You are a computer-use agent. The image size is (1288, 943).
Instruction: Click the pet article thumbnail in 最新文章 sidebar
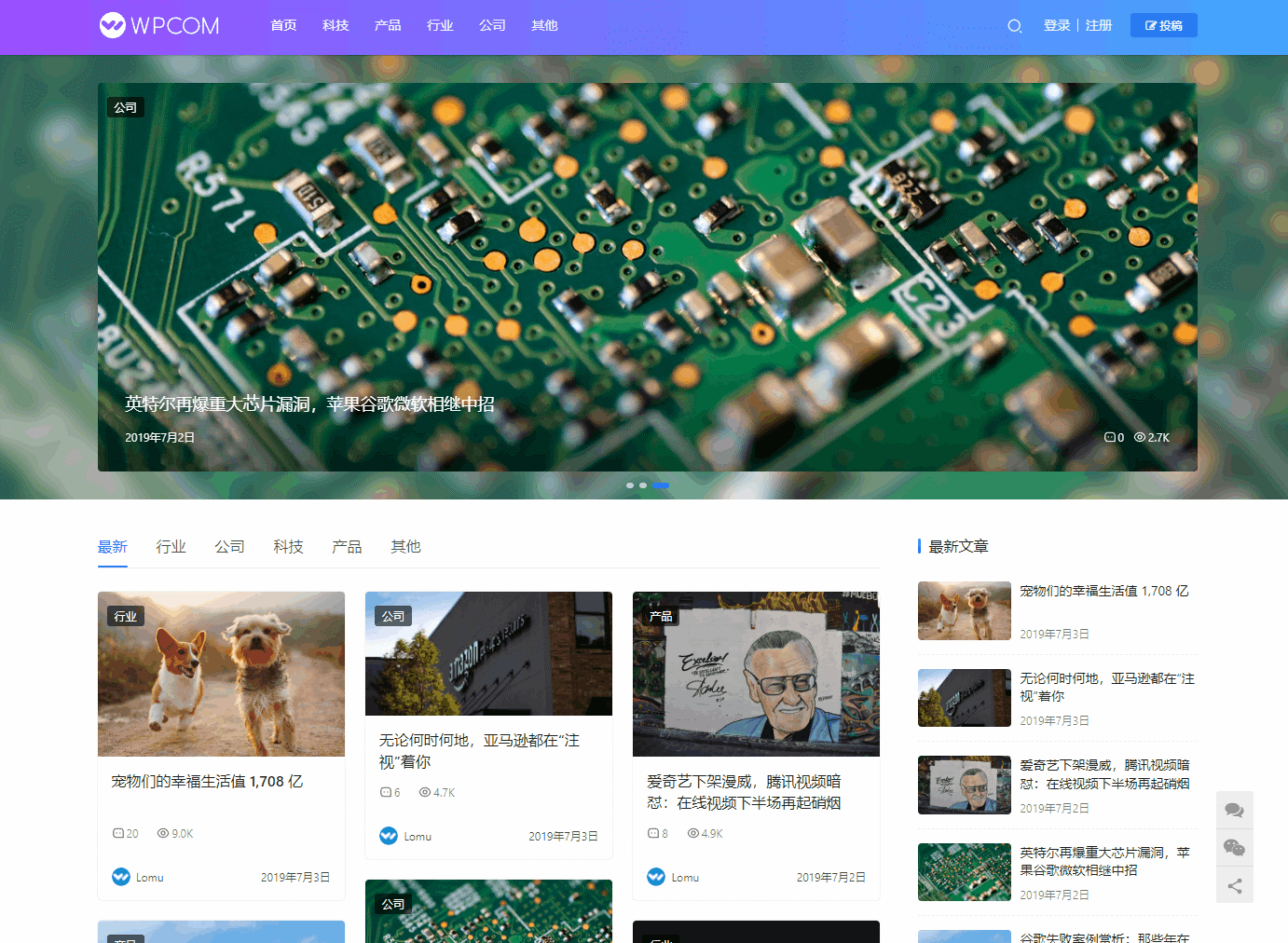(964, 610)
